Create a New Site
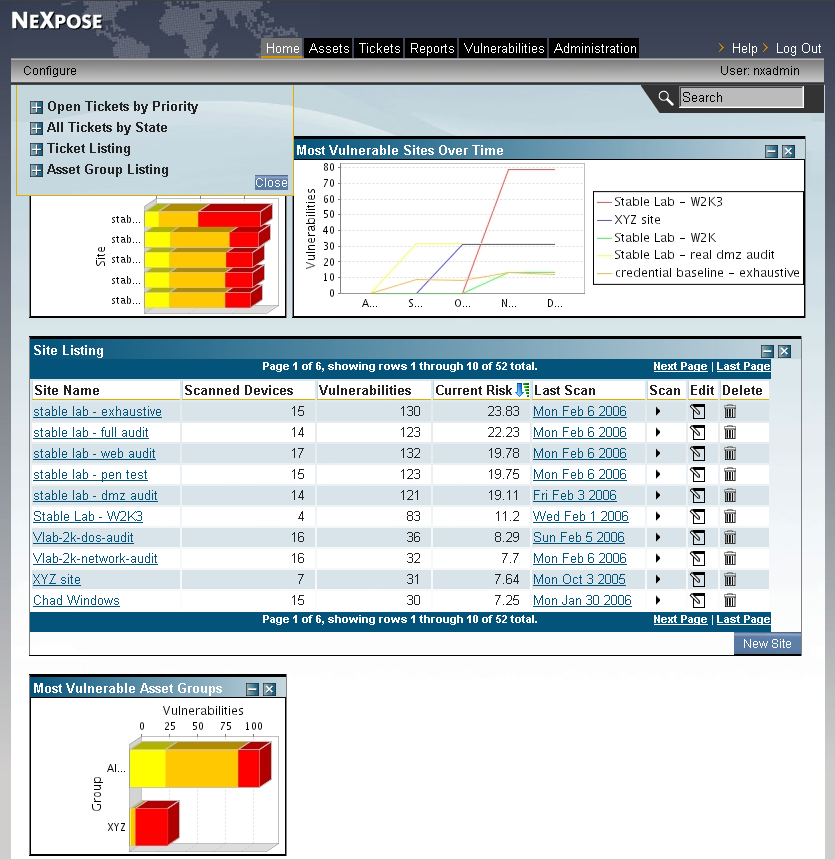 coord(767,644)
